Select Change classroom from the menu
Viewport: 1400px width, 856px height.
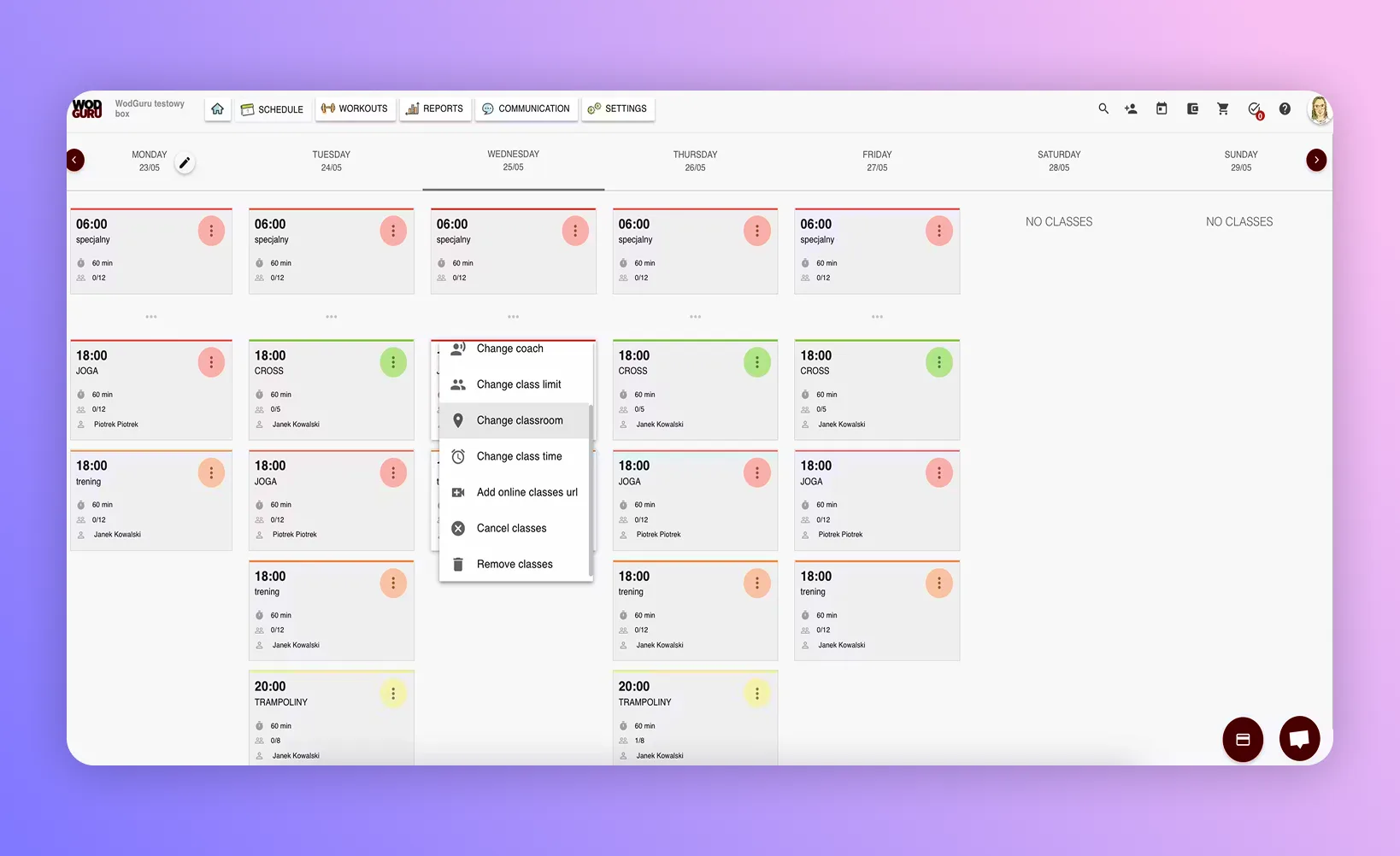tap(519, 420)
